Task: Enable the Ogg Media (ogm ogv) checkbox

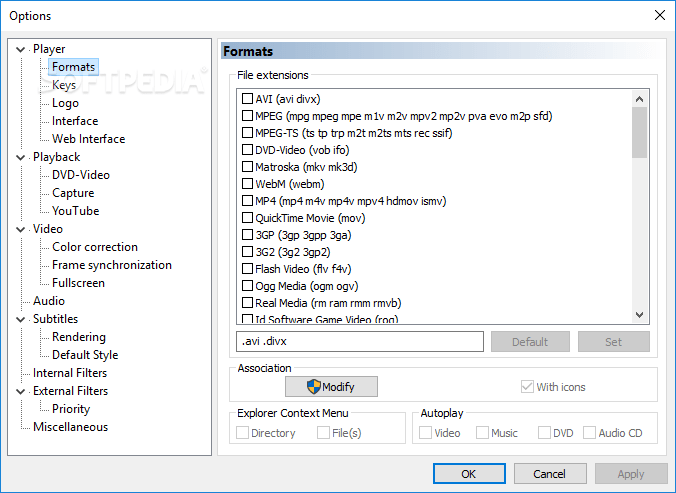Action: (247, 286)
